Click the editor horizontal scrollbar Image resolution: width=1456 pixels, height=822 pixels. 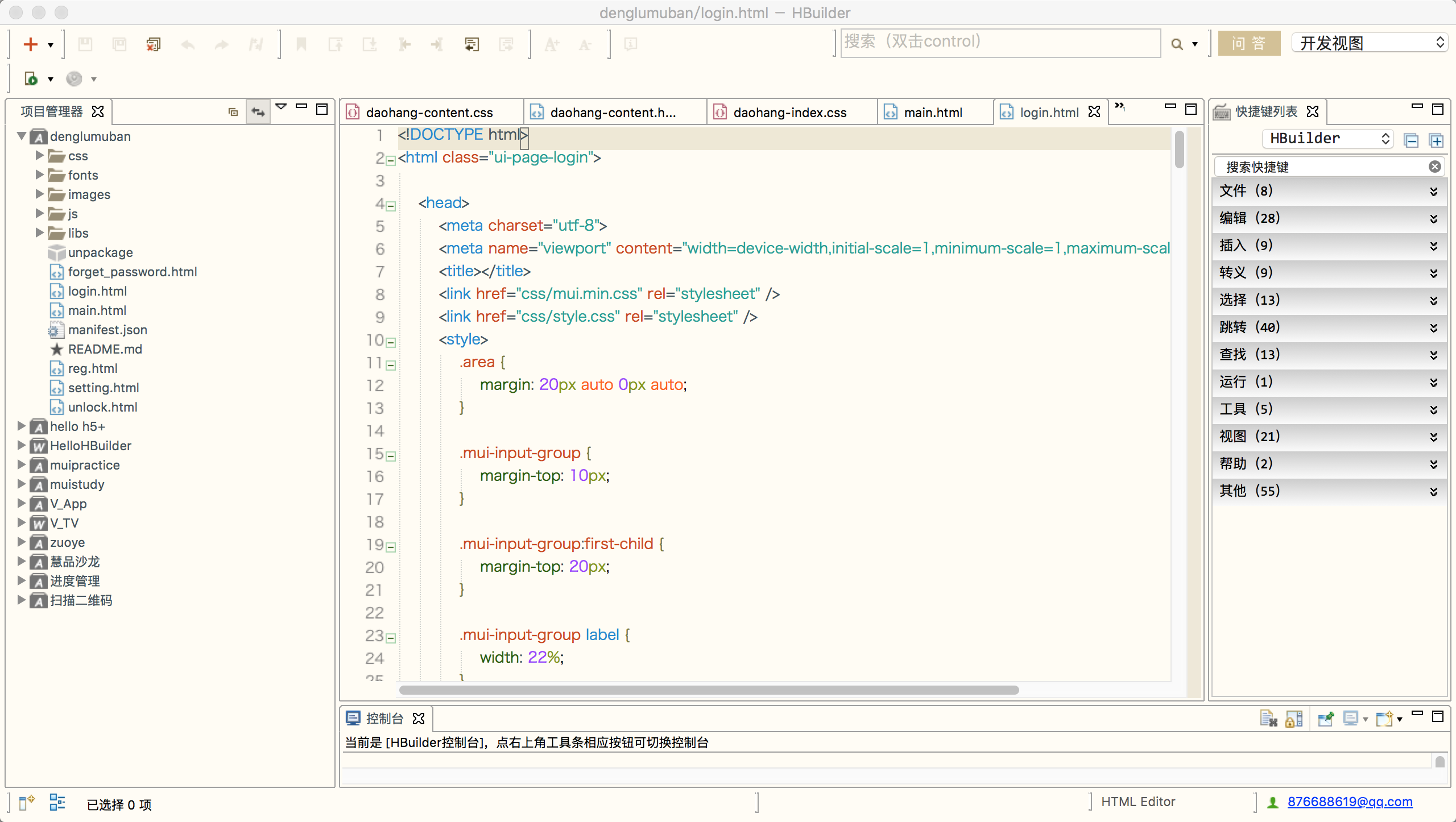[708, 690]
